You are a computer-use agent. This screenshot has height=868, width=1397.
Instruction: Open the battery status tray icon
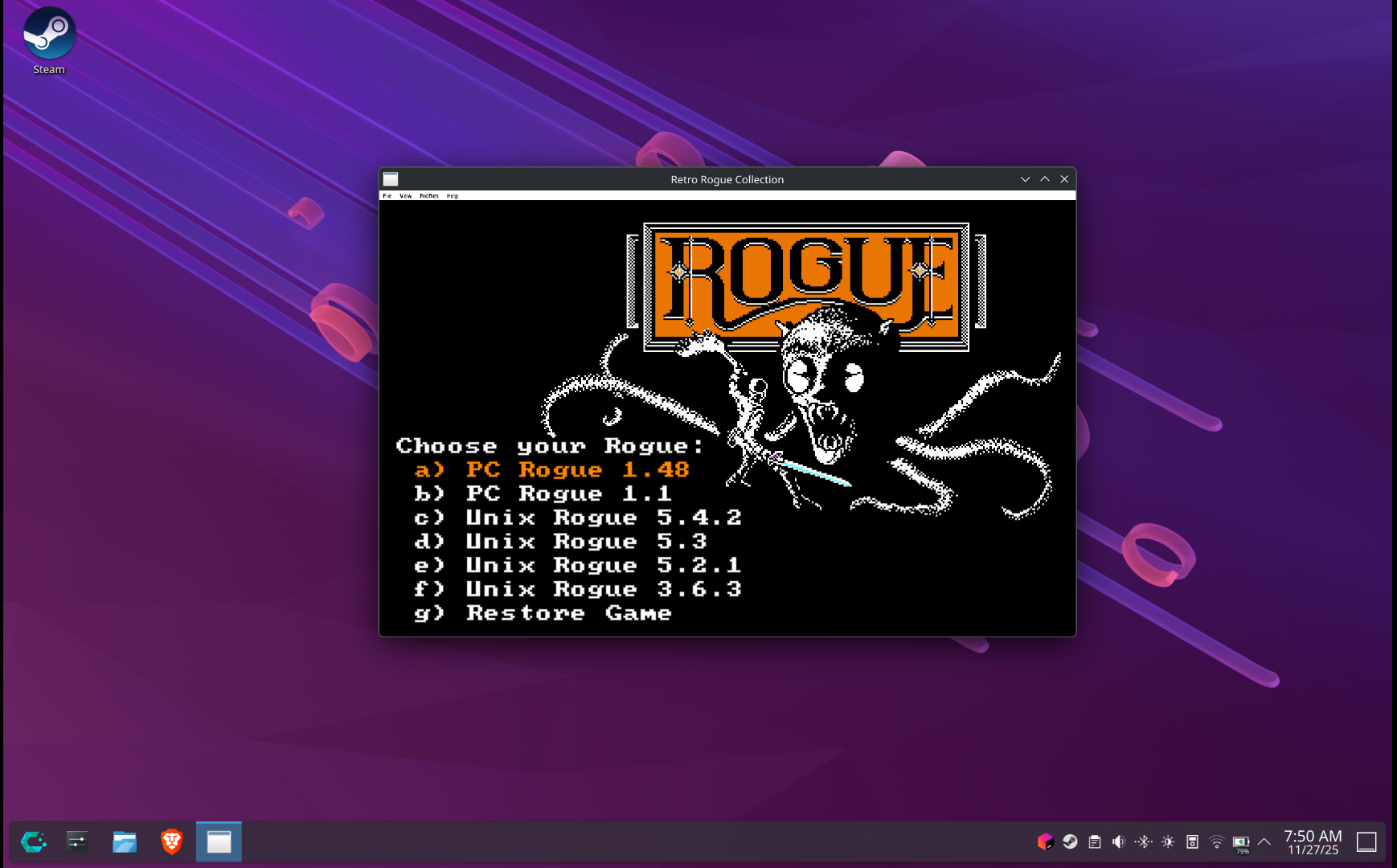tap(1242, 842)
